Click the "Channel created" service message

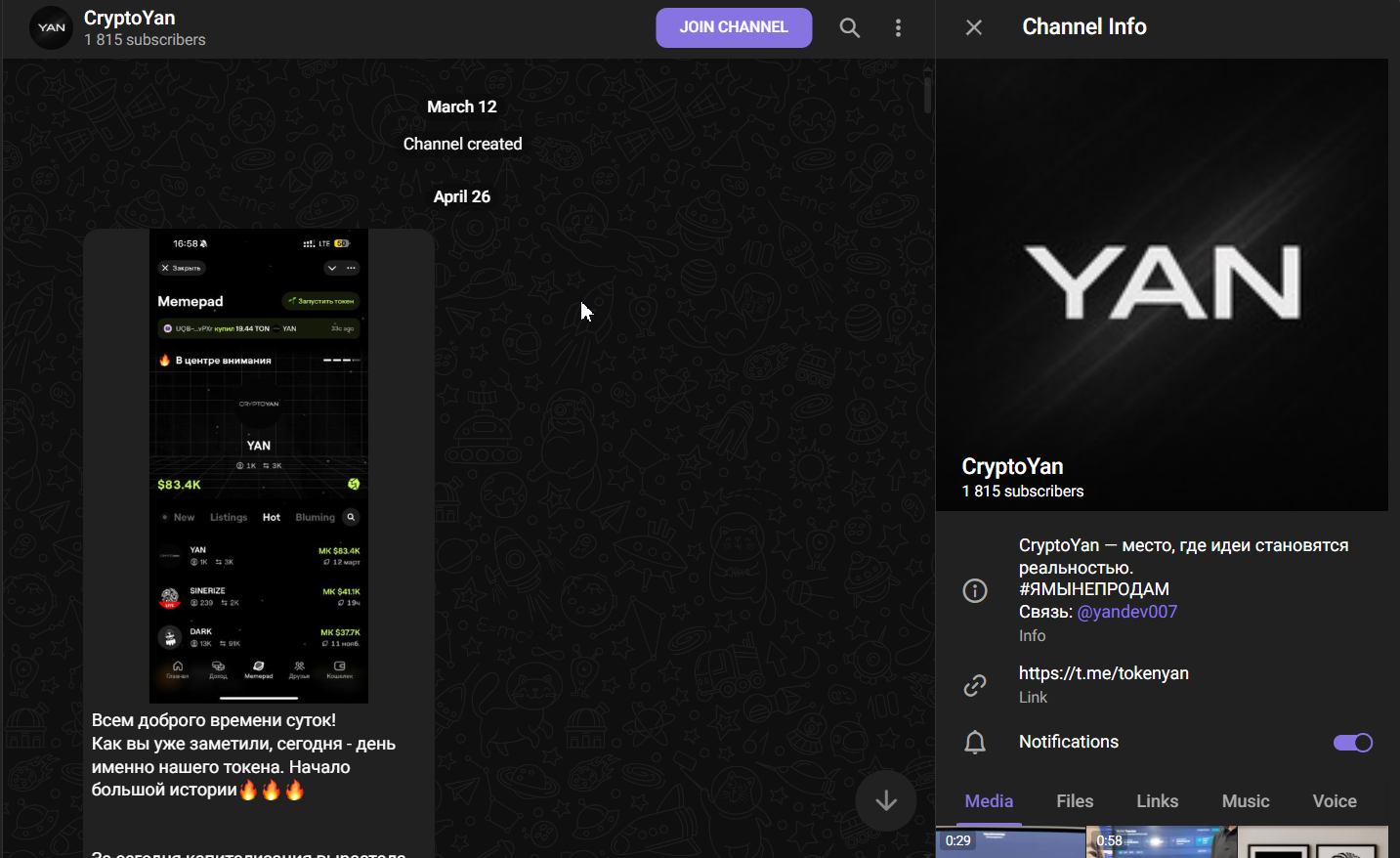pos(463,144)
